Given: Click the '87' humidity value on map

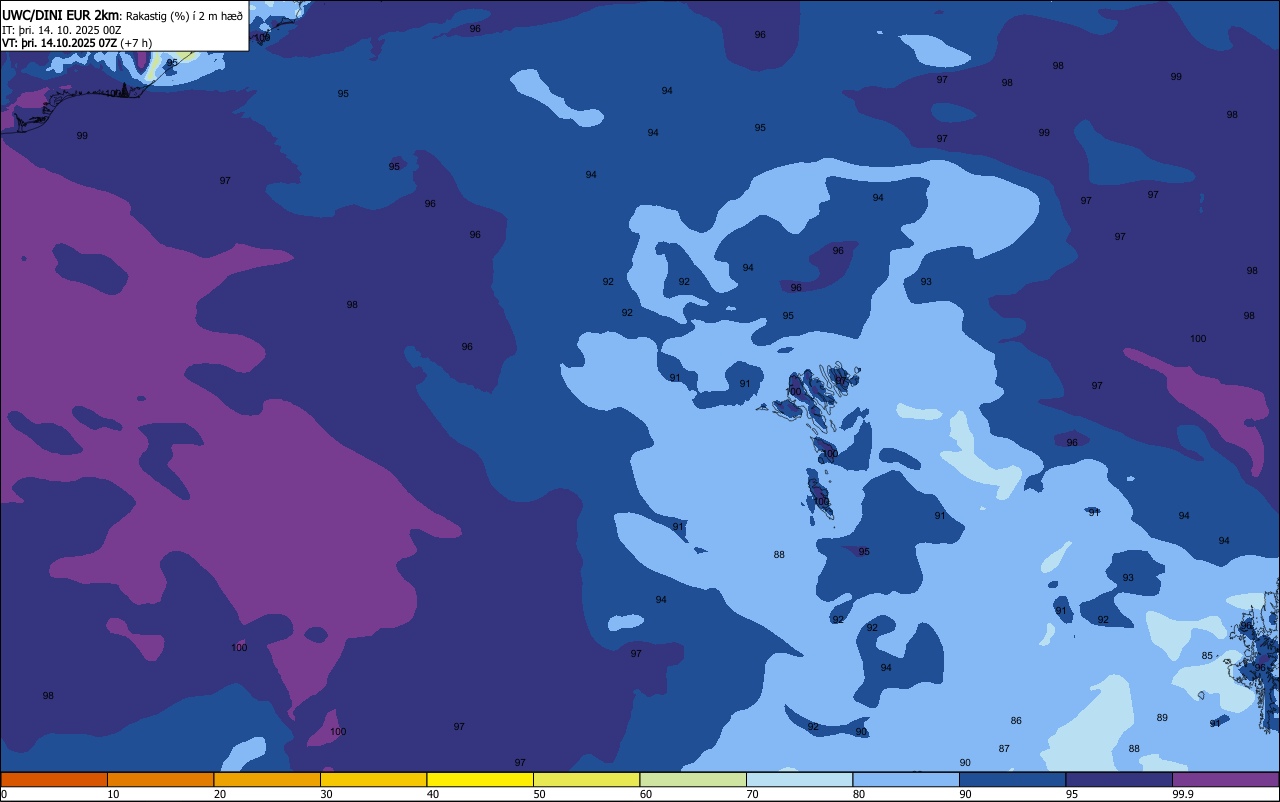Looking at the screenshot, I should point(1004,749).
